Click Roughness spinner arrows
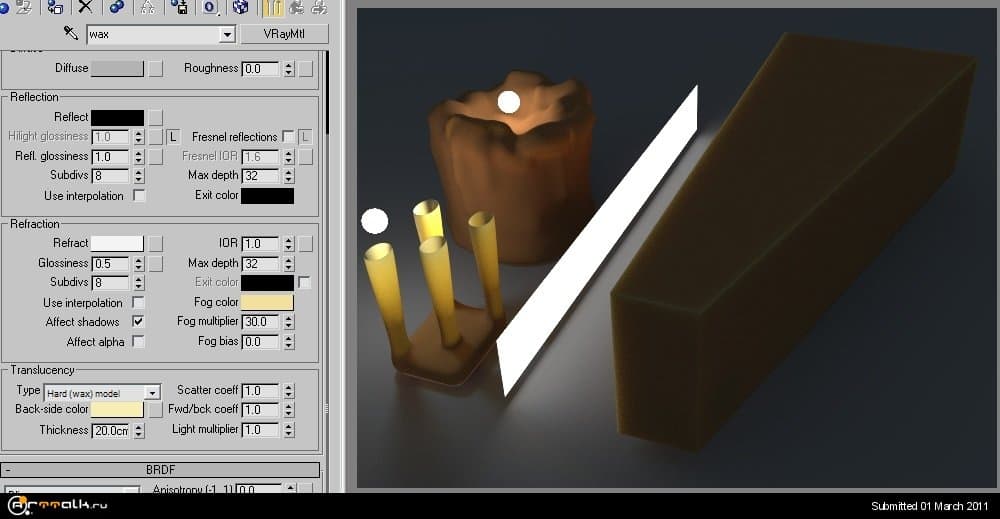The width and height of the screenshot is (1000, 519). 289,69
